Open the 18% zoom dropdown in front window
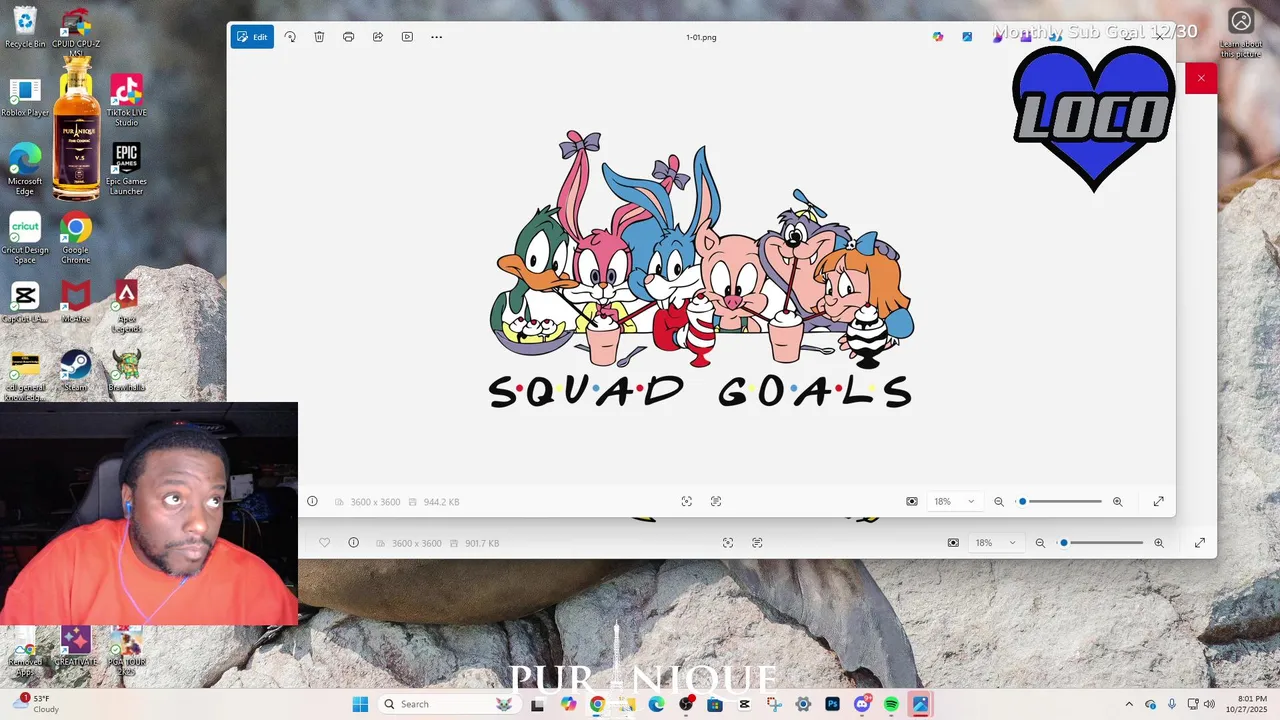Screen dimensions: 1280x720 tap(954, 502)
